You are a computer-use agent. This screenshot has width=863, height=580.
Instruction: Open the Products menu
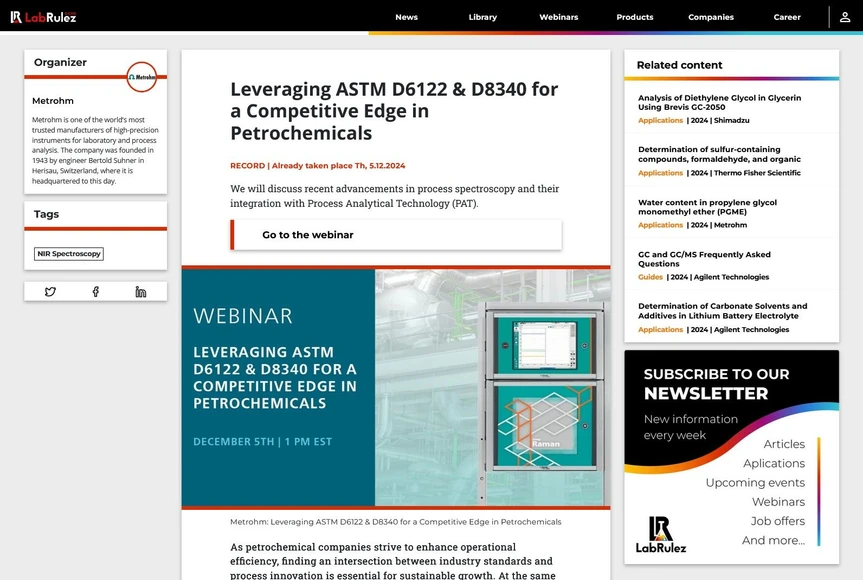635,17
